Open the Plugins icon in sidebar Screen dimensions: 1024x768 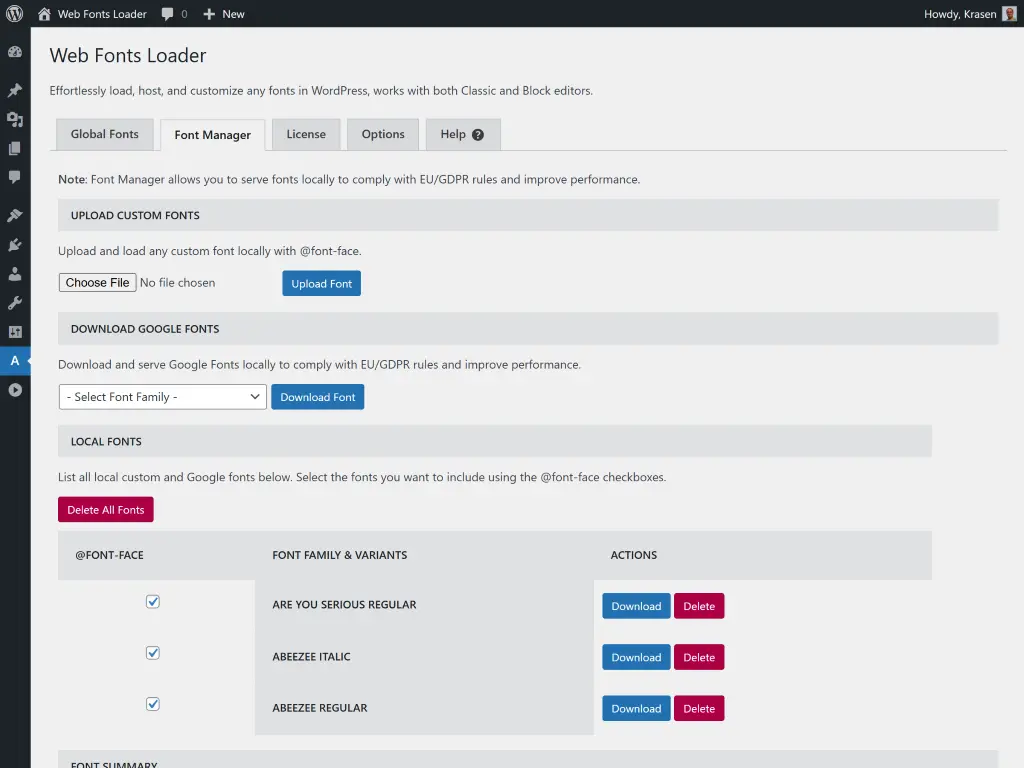coord(15,244)
